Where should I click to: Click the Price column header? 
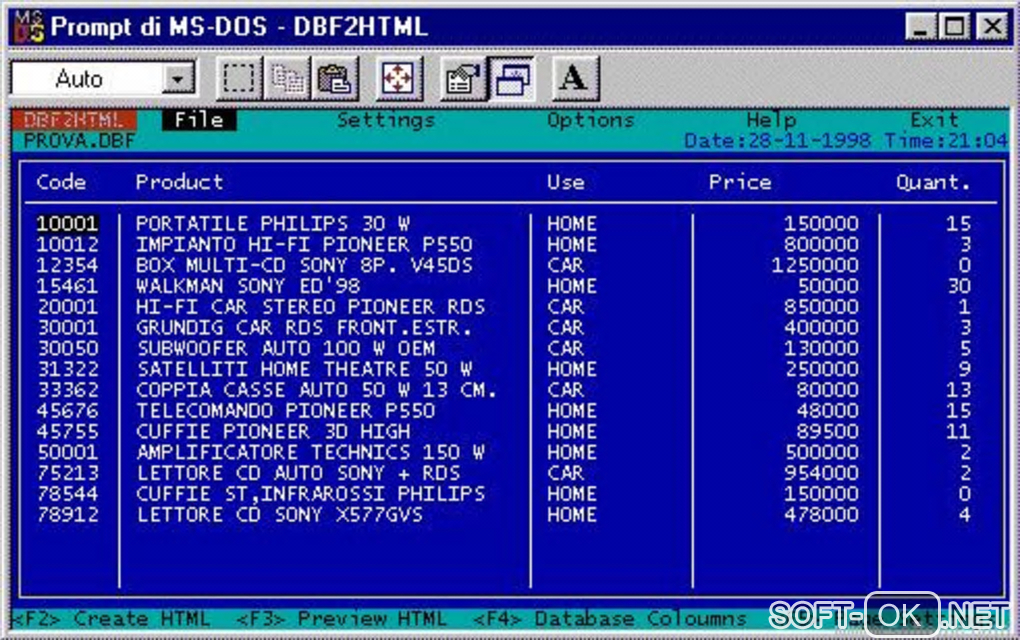[x=740, y=182]
